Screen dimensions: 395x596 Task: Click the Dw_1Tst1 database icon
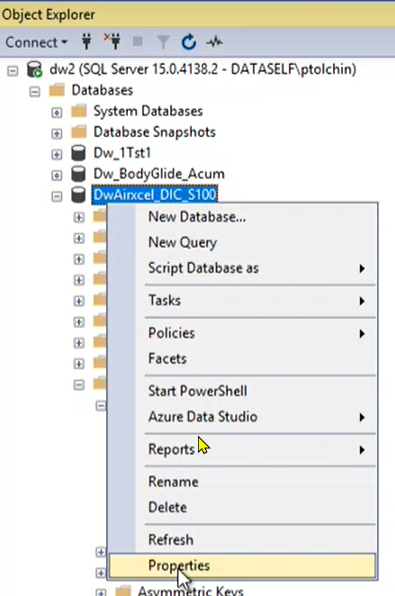point(78,153)
